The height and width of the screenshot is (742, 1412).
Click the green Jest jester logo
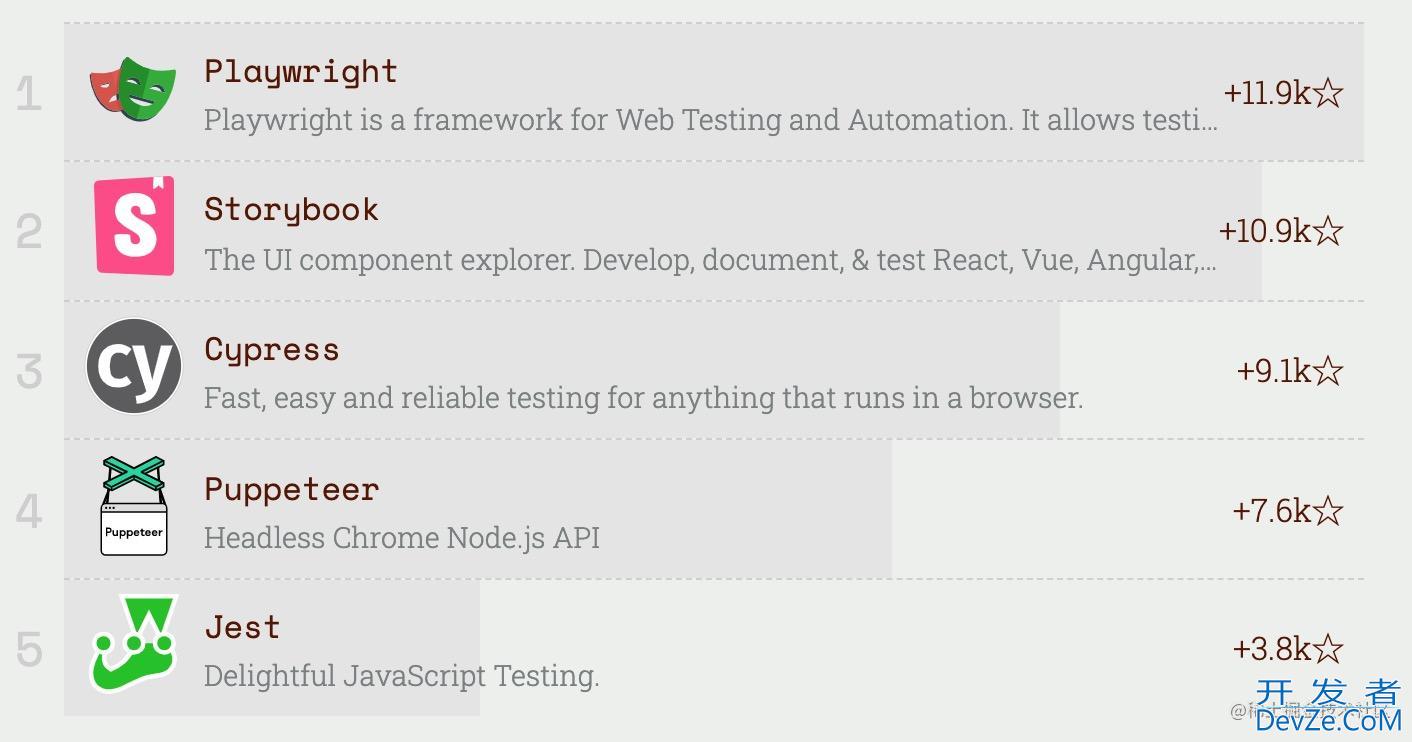(134, 644)
